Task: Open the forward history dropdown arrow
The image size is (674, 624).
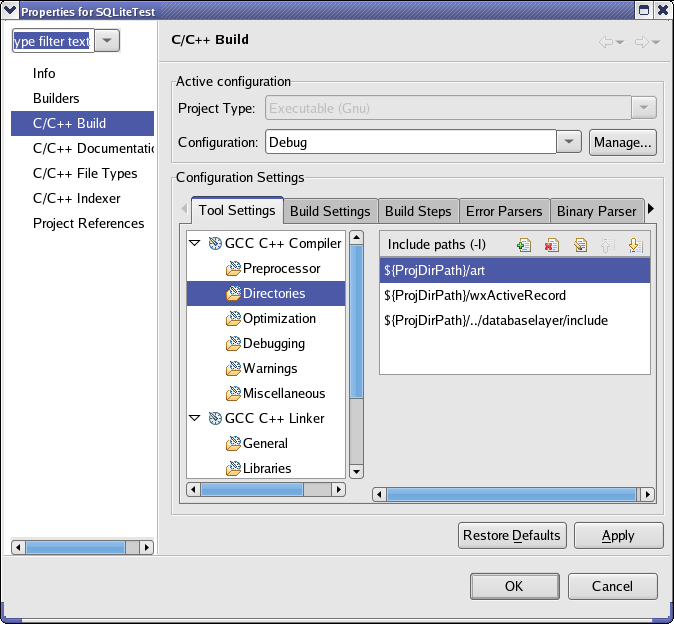Action: [x=656, y=42]
